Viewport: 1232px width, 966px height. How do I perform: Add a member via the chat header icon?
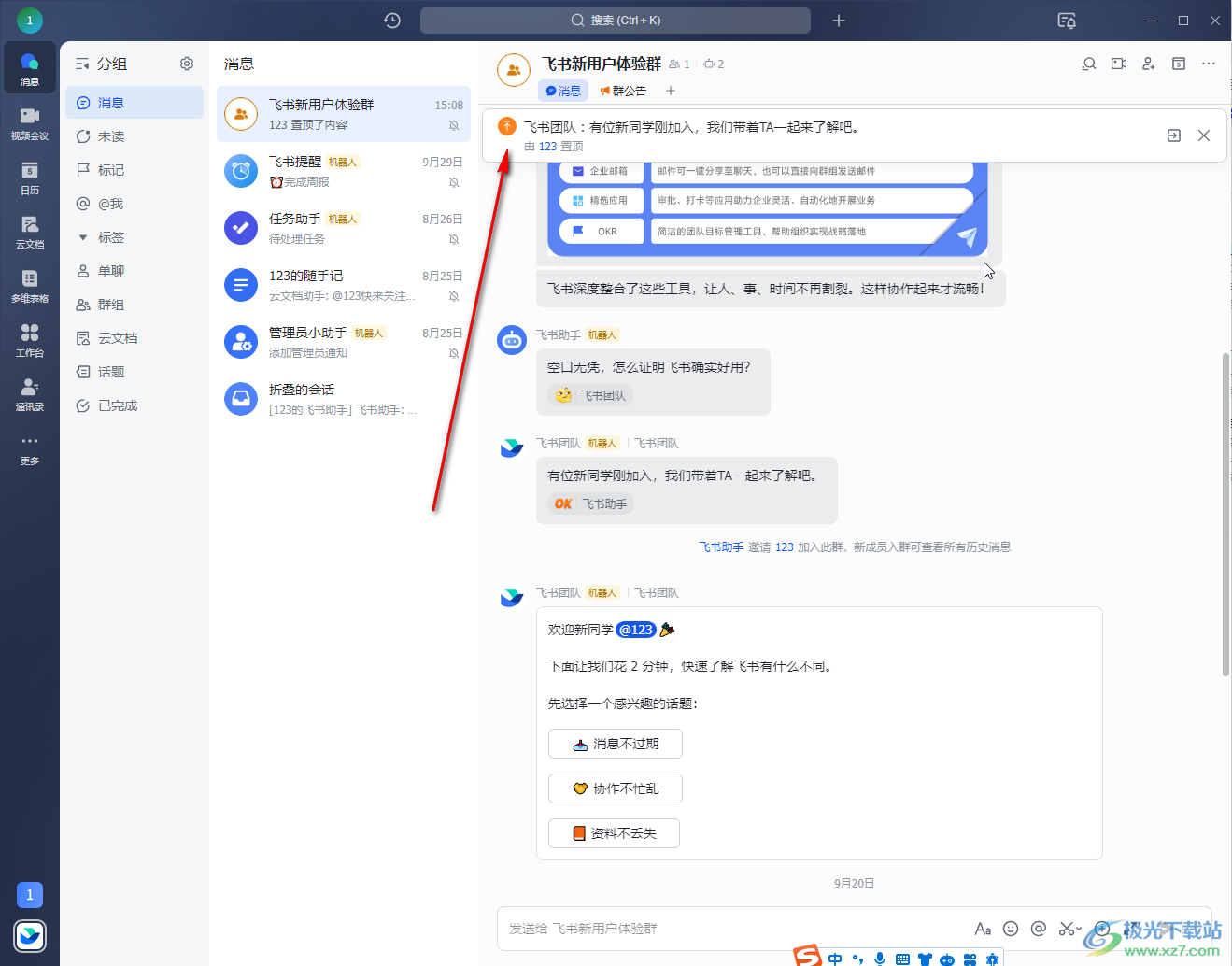click(1149, 64)
